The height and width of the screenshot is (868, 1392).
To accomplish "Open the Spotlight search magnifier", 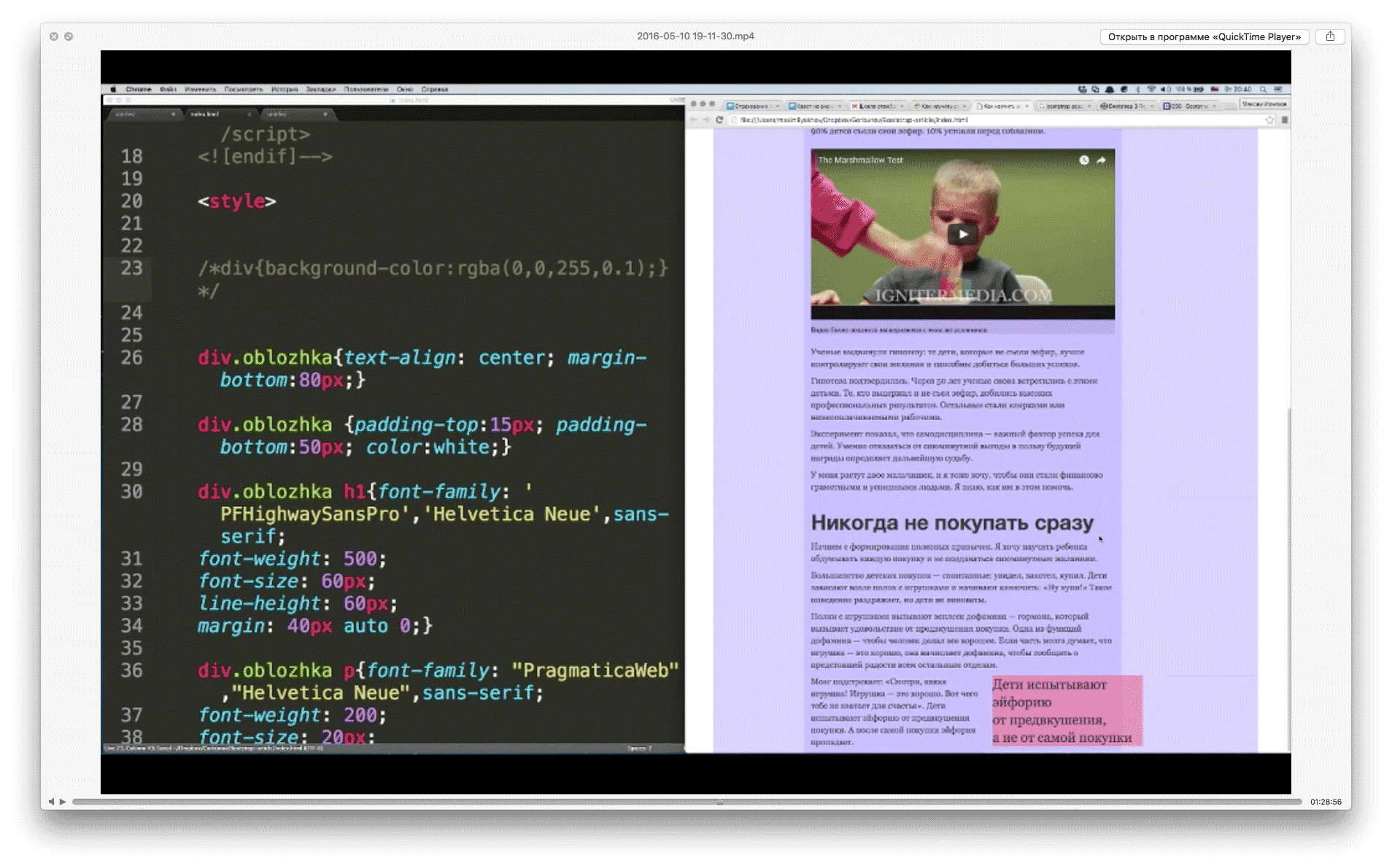I will click(x=1263, y=90).
